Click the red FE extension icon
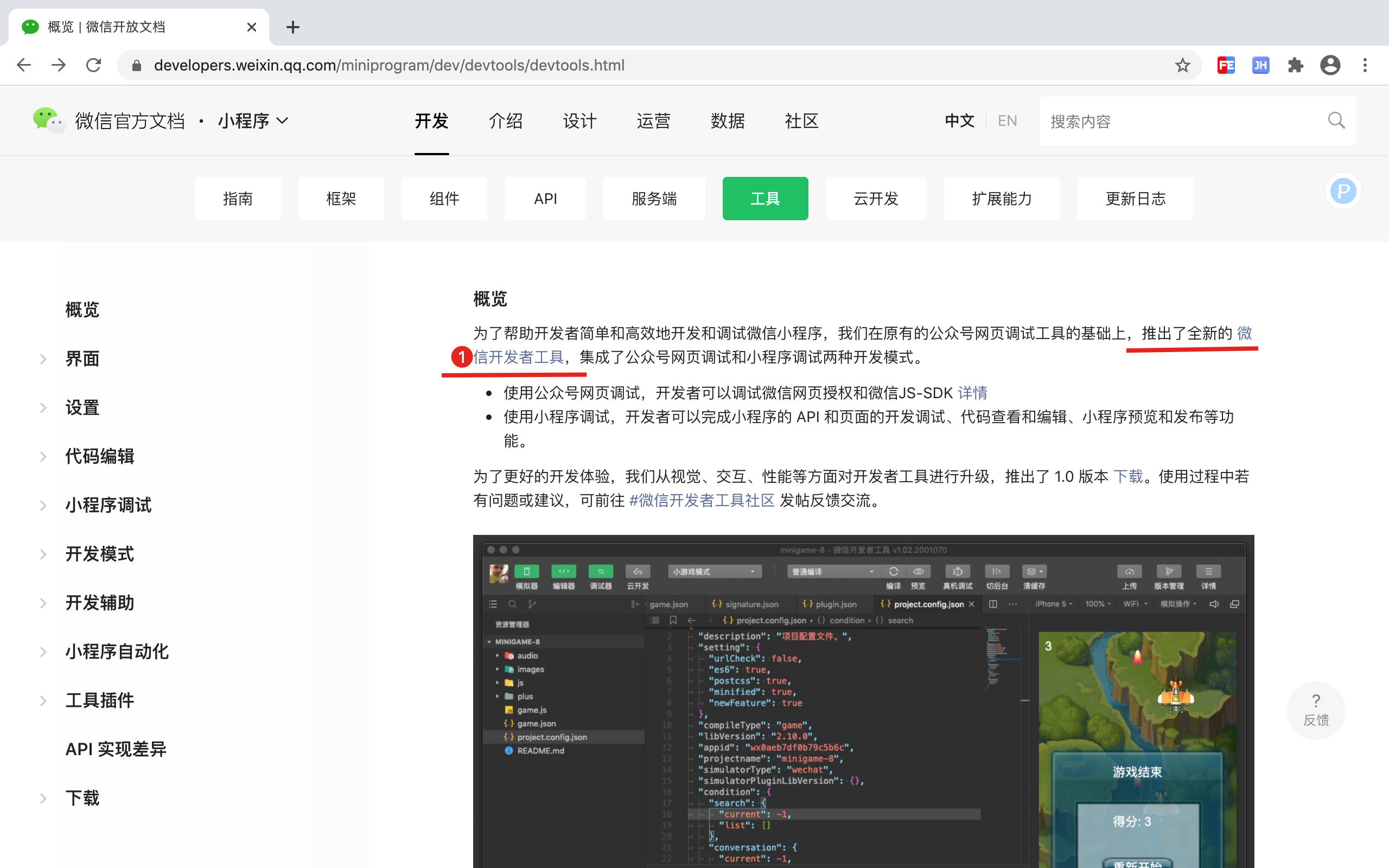The width and height of the screenshot is (1389, 868). 1226,65
